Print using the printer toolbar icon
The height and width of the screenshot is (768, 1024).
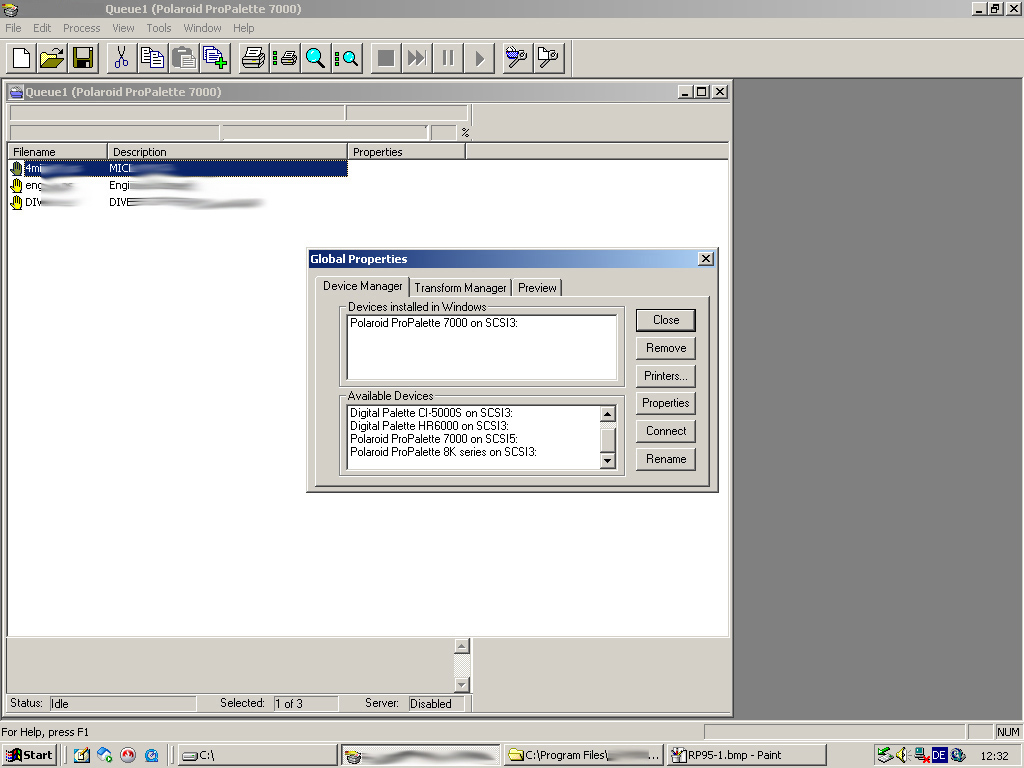click(x=253, y=58)
